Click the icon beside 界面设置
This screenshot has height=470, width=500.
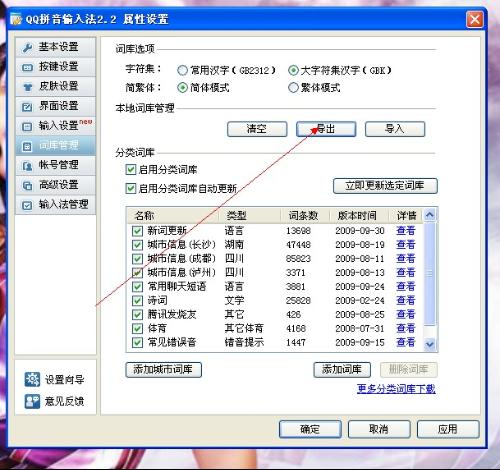click(27, 107)
